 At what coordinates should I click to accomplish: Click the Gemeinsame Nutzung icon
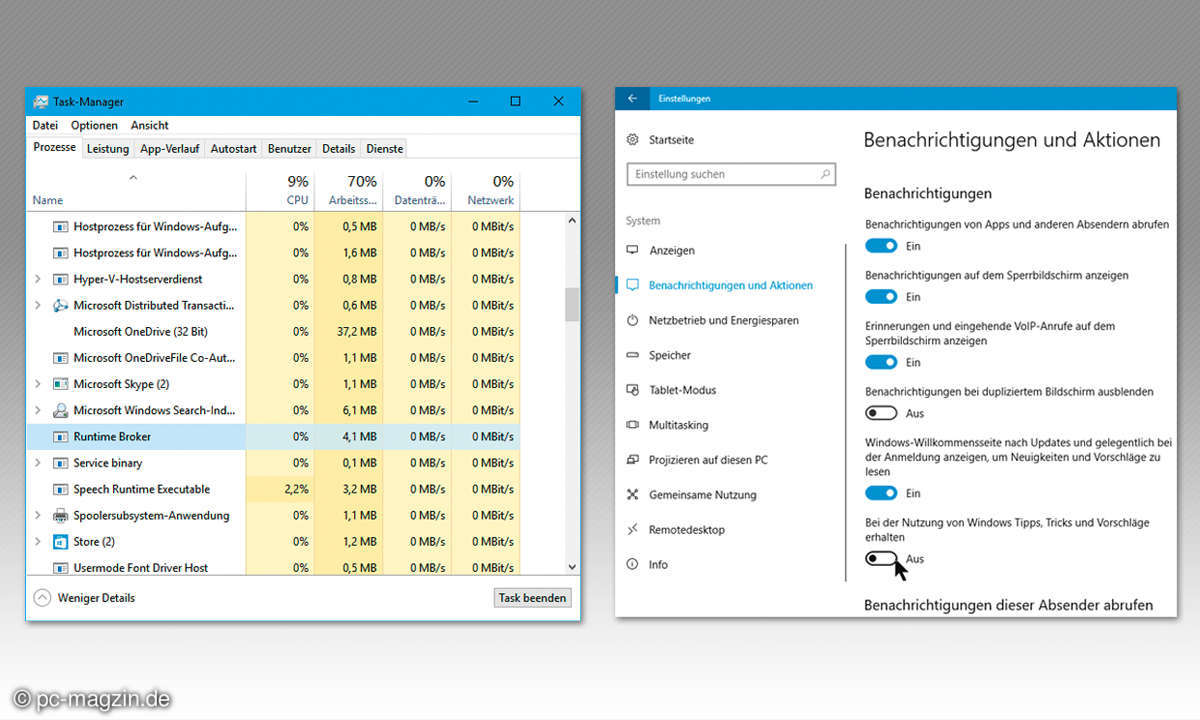632,495
